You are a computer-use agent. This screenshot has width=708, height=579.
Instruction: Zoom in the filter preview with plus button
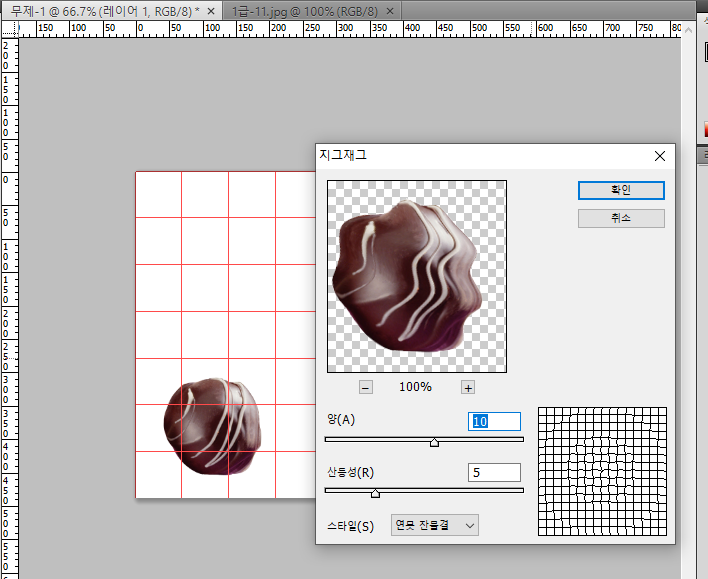(467, 387)
